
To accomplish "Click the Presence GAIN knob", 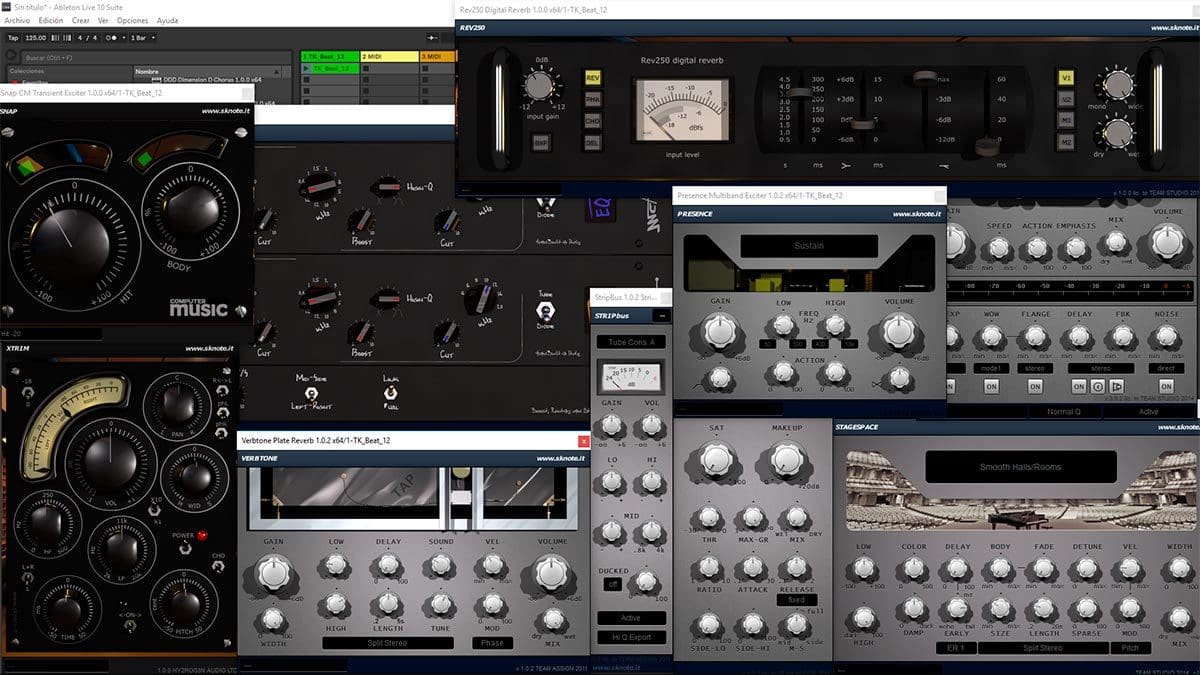I will [719, 331].
